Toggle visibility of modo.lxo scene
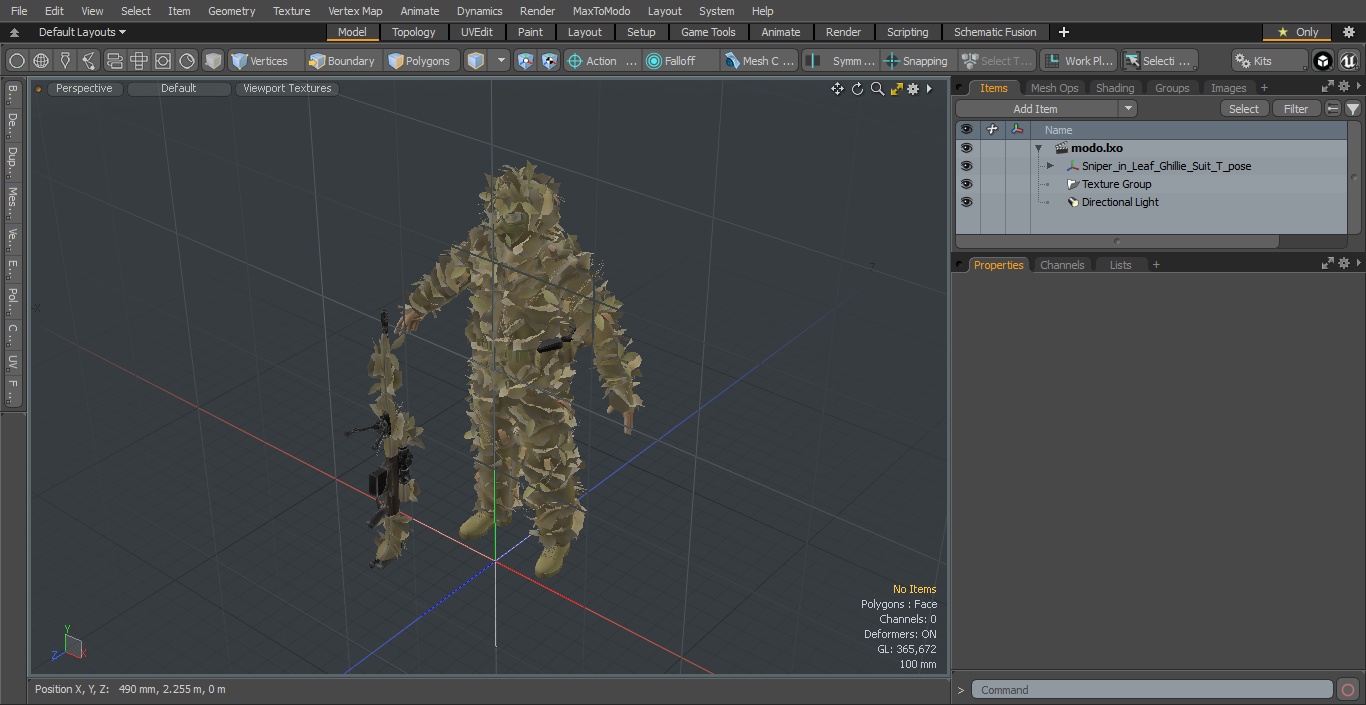Screen dimensions: 1366x705 (x=966, y=148)
